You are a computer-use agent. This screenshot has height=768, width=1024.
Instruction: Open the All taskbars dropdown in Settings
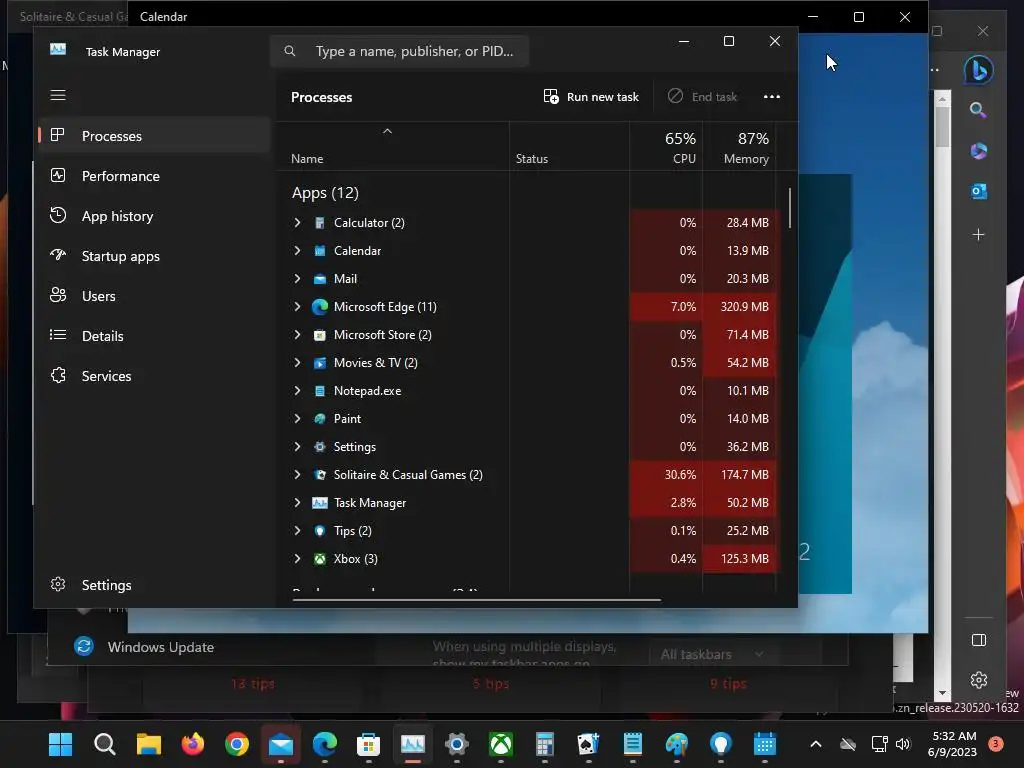point(710,654)
